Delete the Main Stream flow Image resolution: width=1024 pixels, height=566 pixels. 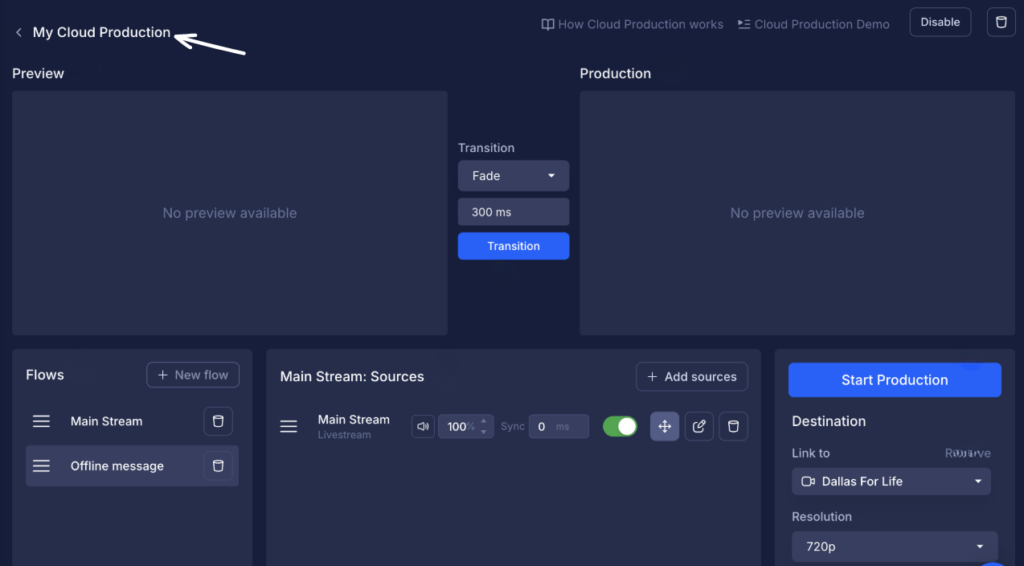pyautogui.click(x=218, y=421)
